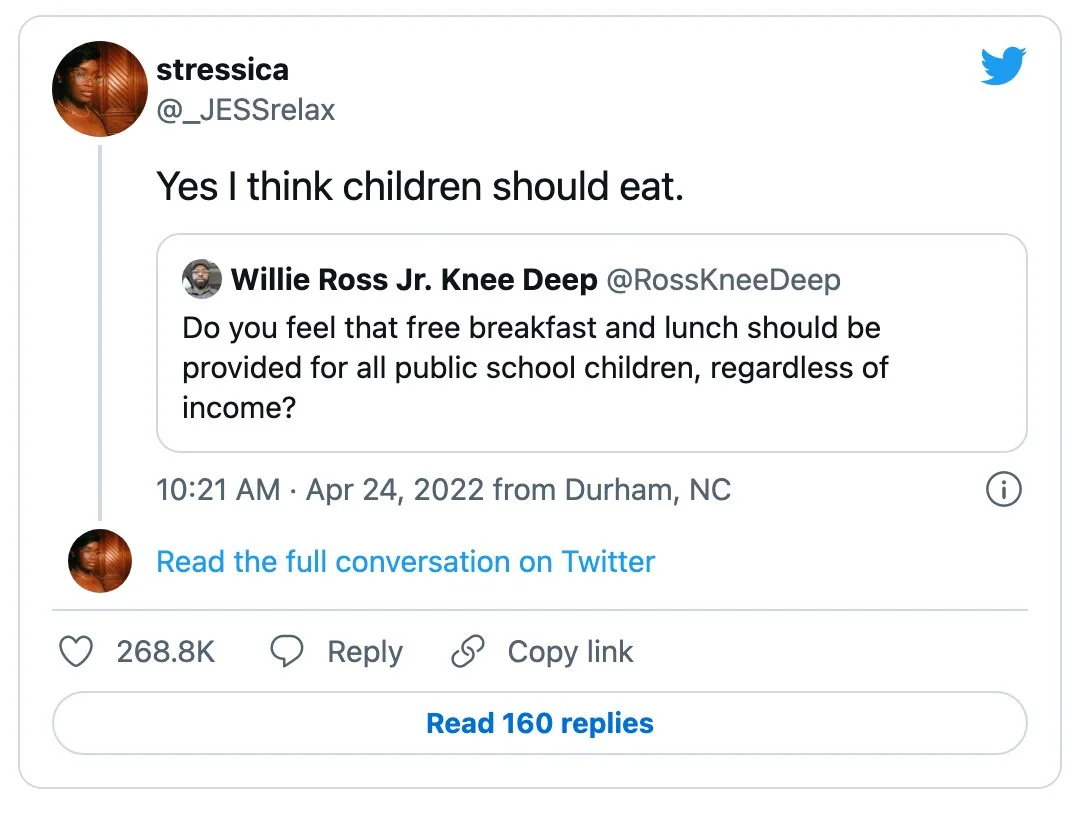
Task: Select the Durham, NC location text
Action: coord(647,490)
